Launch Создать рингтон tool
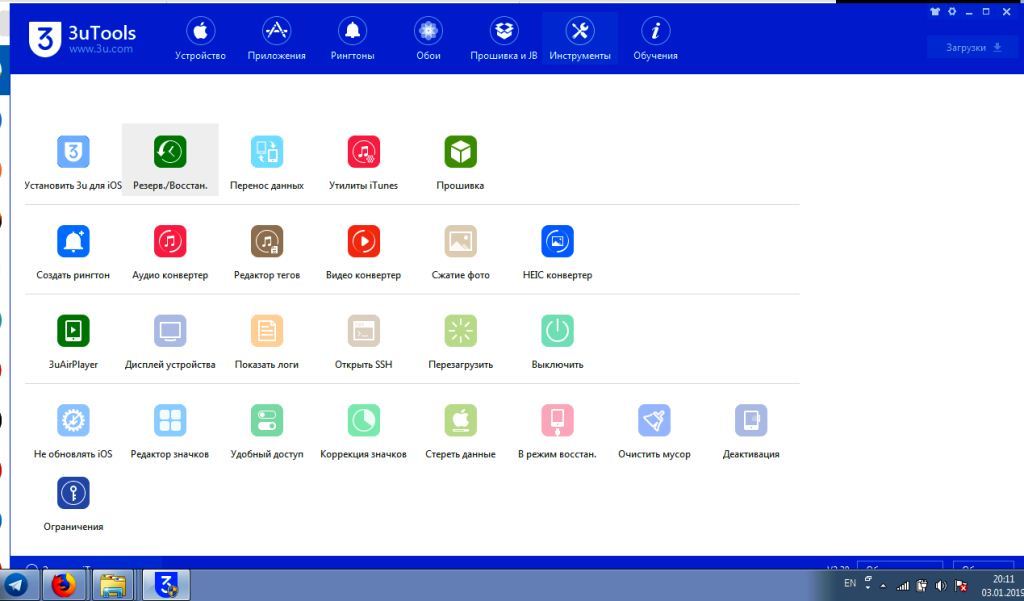 pos(73,253)
